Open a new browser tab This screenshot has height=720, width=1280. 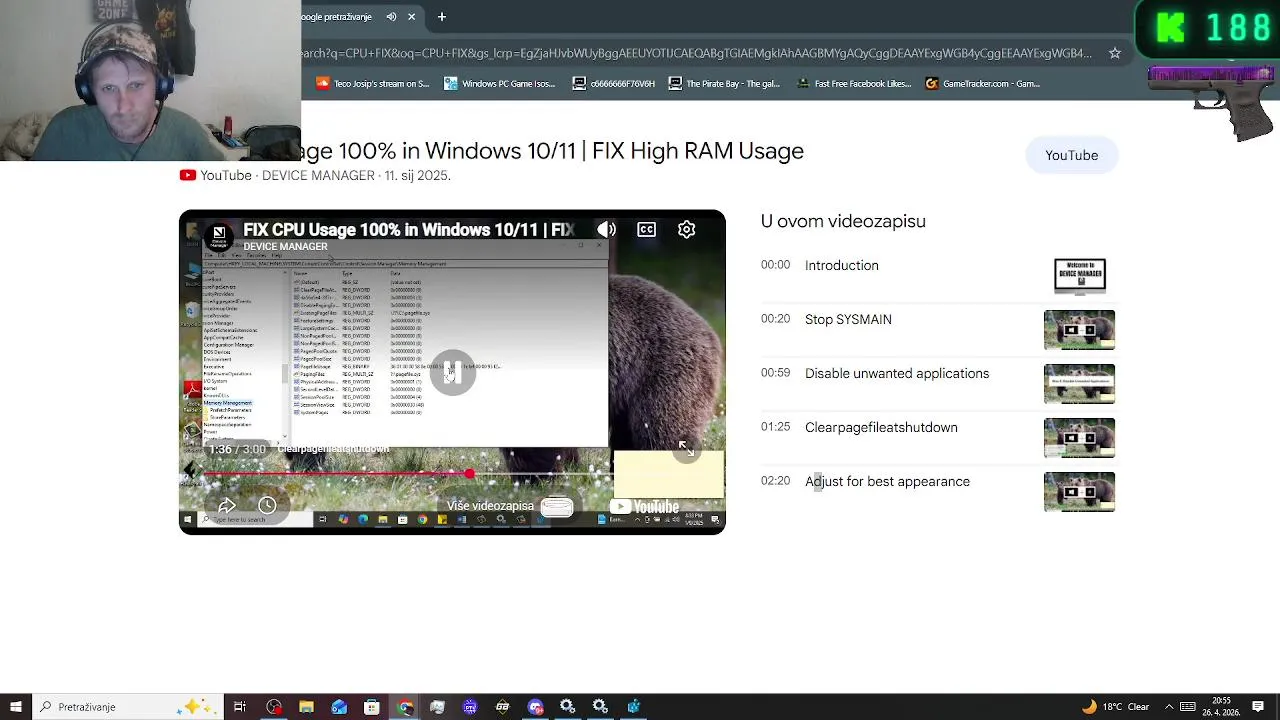point(441,17)
